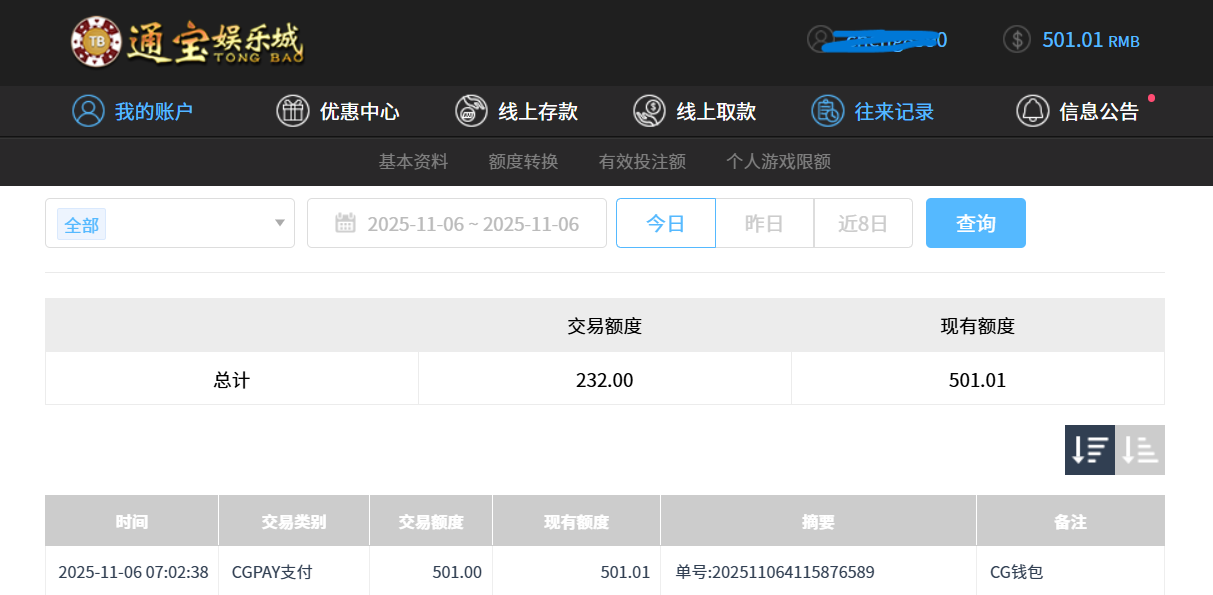Open the gift box promotions icon

pos(293,111)
